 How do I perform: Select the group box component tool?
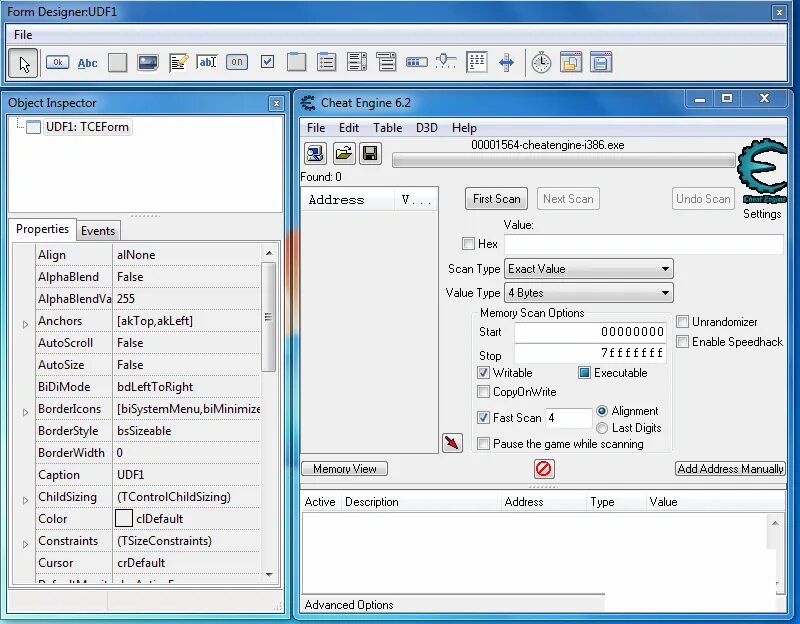pos(296,63)
